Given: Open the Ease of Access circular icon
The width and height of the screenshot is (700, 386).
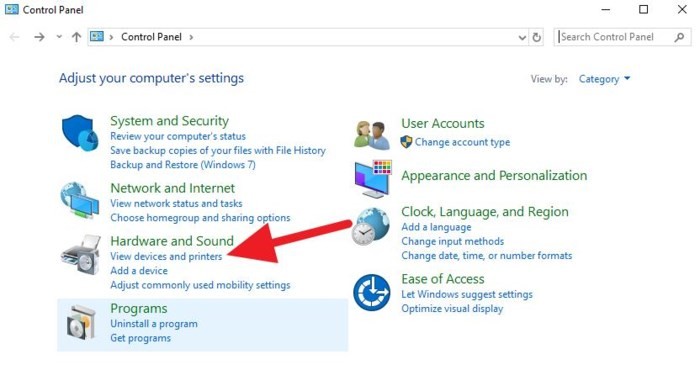Looking at the screenshot, I should pos(371,293).
